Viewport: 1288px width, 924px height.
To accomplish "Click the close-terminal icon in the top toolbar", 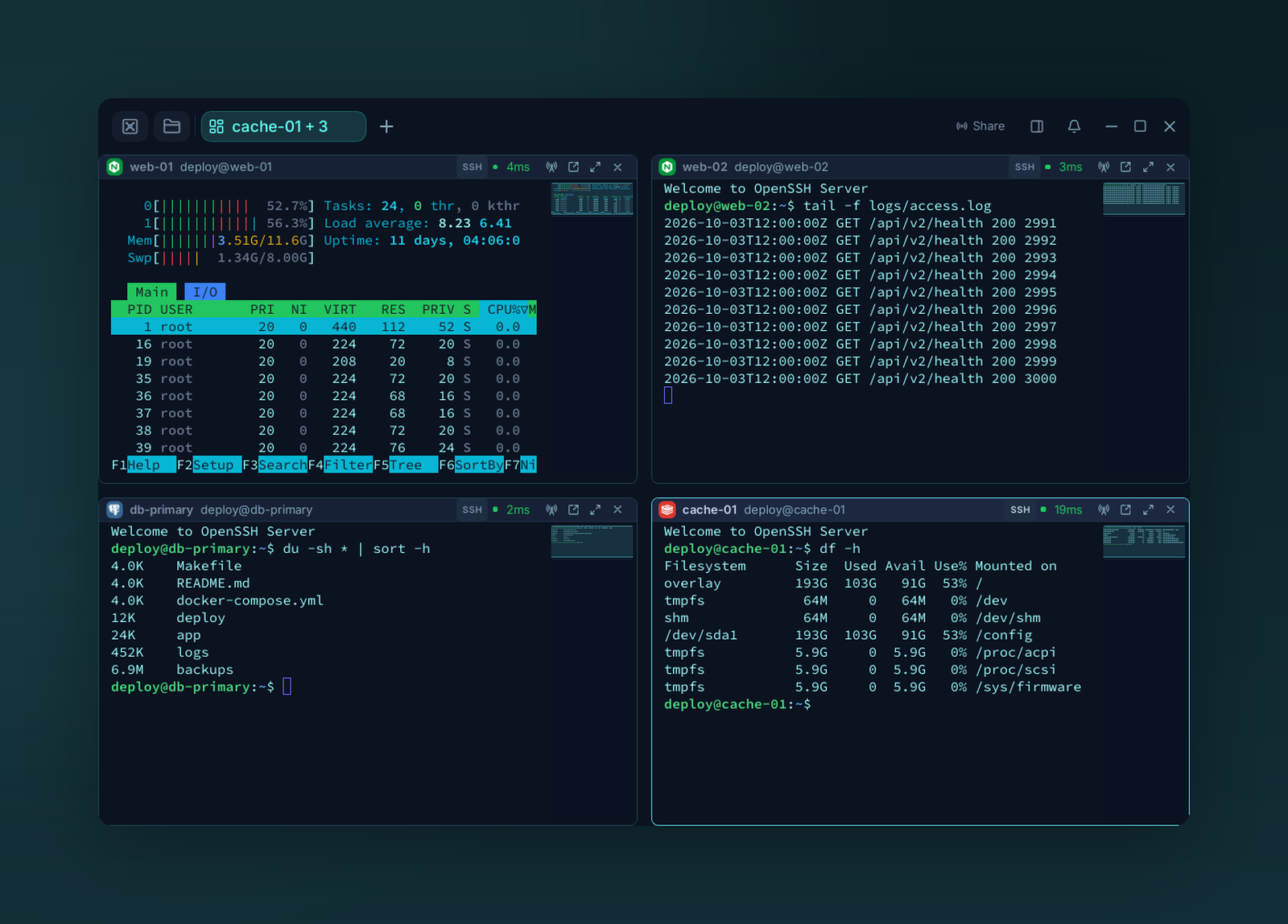I will click(130, 126).
